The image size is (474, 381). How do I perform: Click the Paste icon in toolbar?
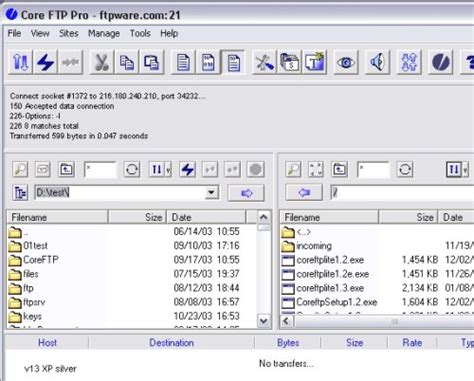coord(152,62)
